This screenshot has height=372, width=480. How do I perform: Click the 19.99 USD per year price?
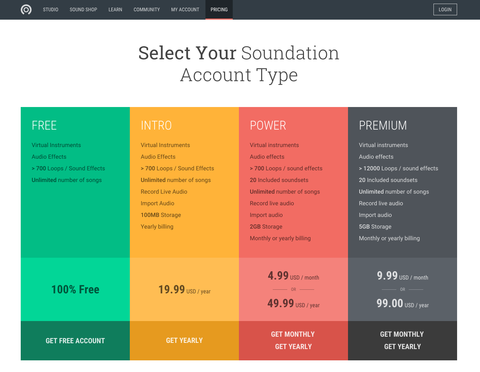pos(184,289)
